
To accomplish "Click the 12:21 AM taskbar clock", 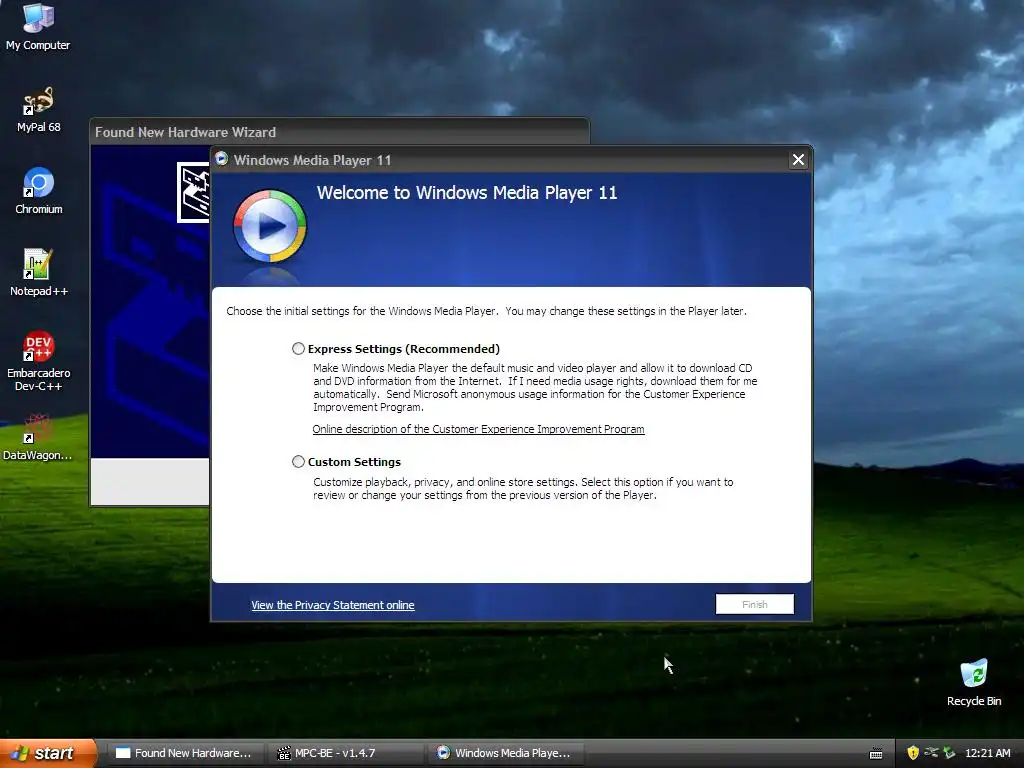I will 987,753.
